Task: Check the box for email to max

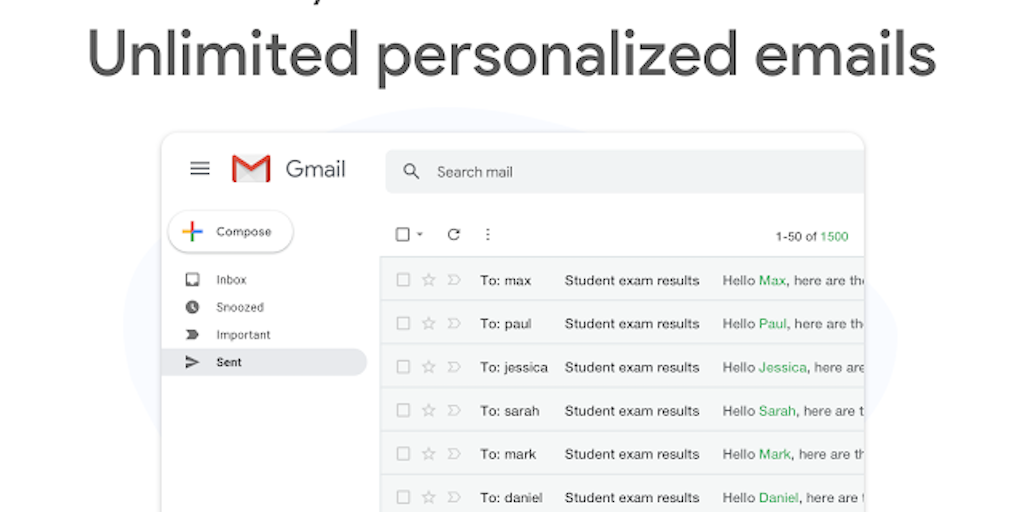Action: [403, 280]
